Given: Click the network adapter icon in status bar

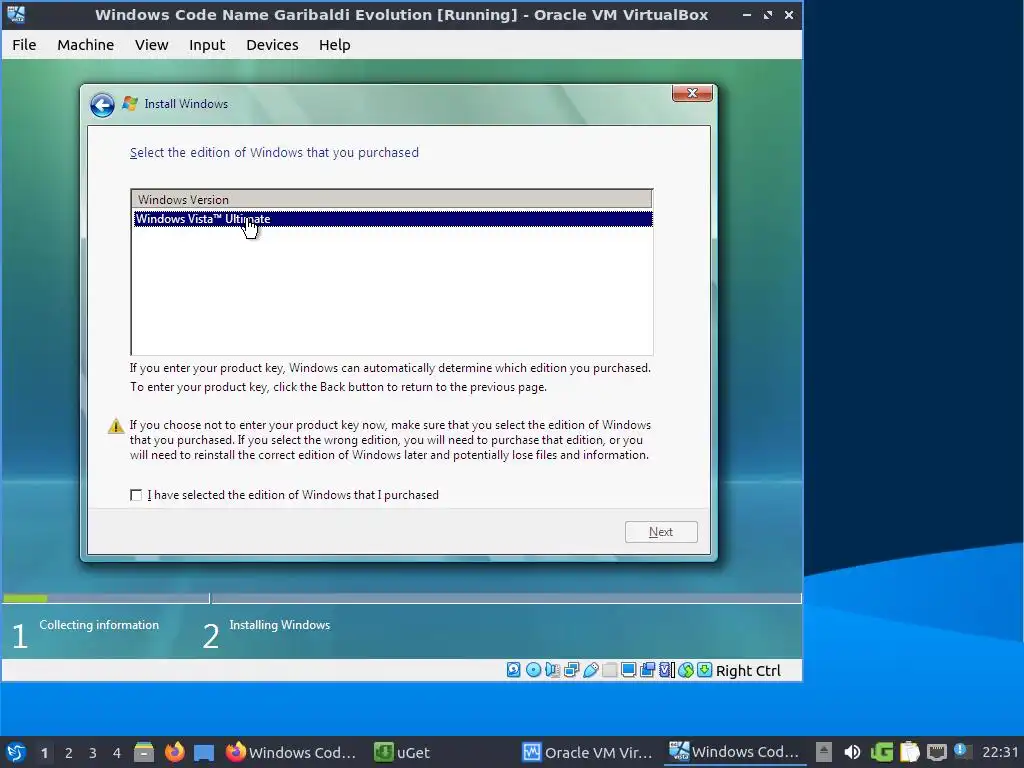Looking at the screenshot, I should pos(571,670).
